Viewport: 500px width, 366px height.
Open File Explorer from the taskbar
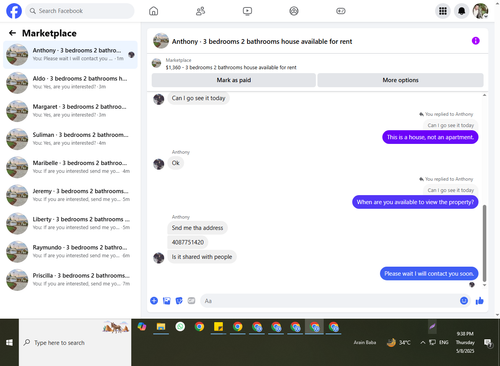click(x=161, y=327)
